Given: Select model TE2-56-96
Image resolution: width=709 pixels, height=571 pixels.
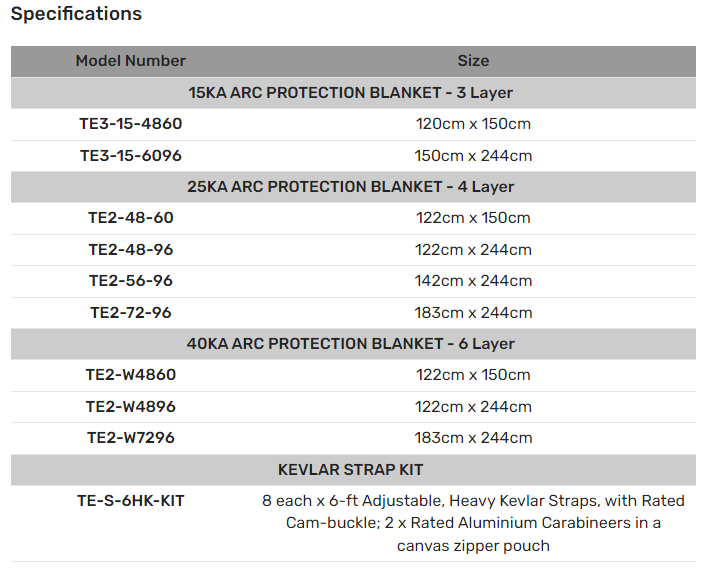Looking at the screenshot, I should 131,281.
